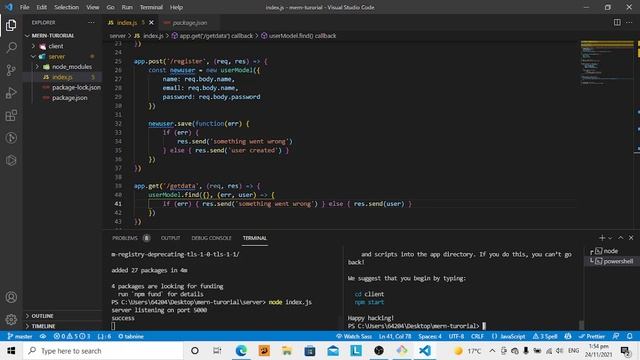This screenshot has height=360, width=640.
Task: Switch to the OUTPUT panel tab
Action: coord(170,238)
